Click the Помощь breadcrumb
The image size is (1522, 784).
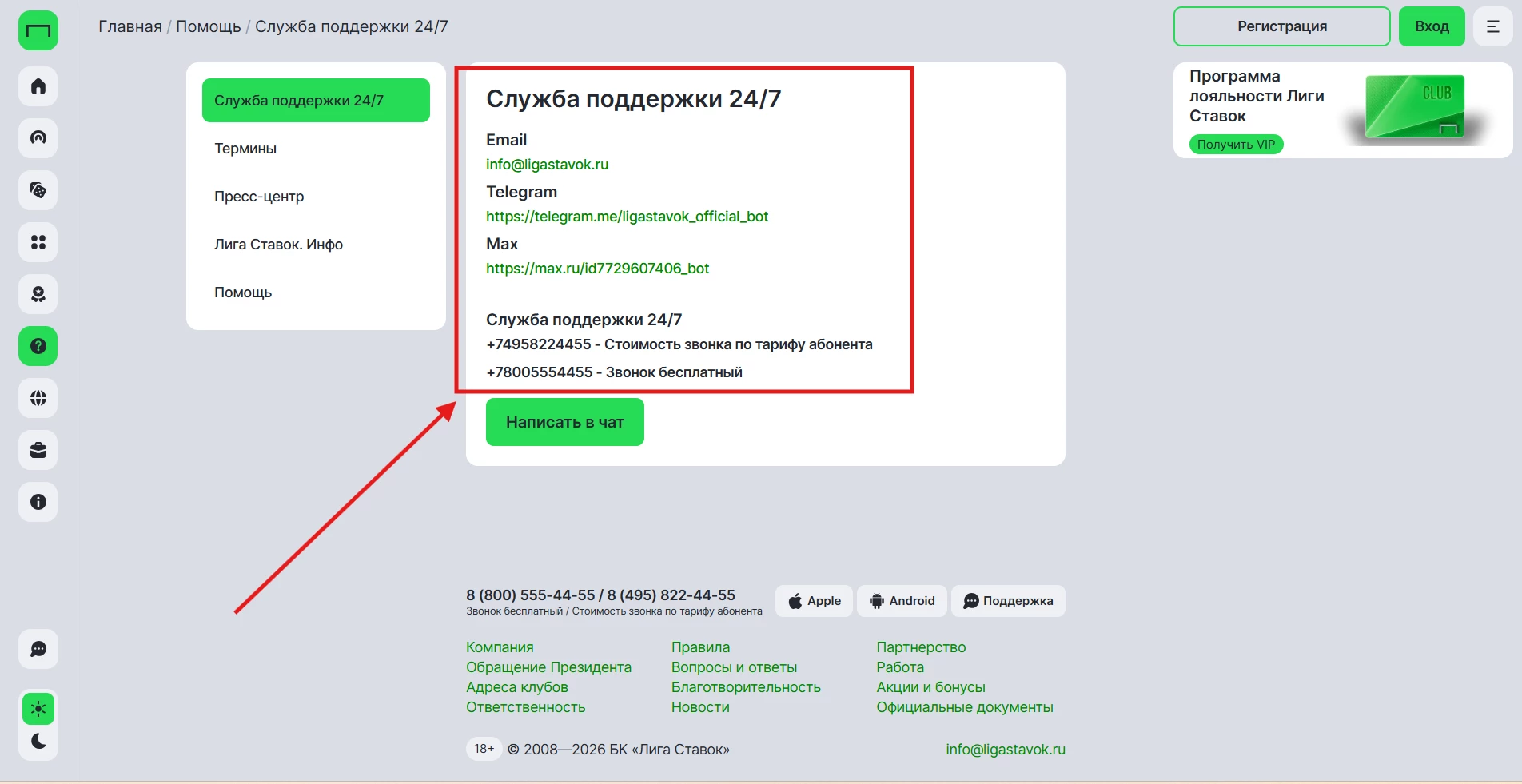click(209, 26)
